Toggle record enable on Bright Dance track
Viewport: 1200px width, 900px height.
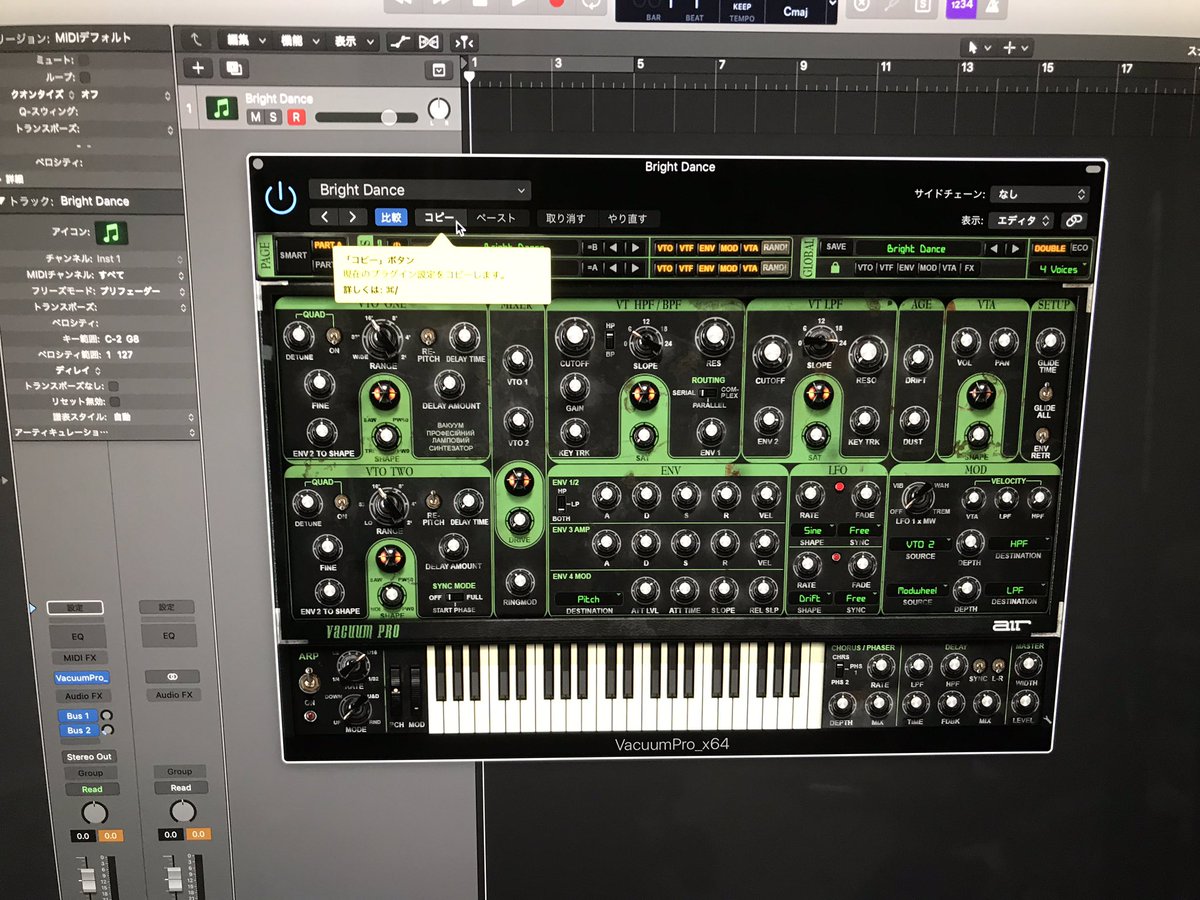coord(295,117)
